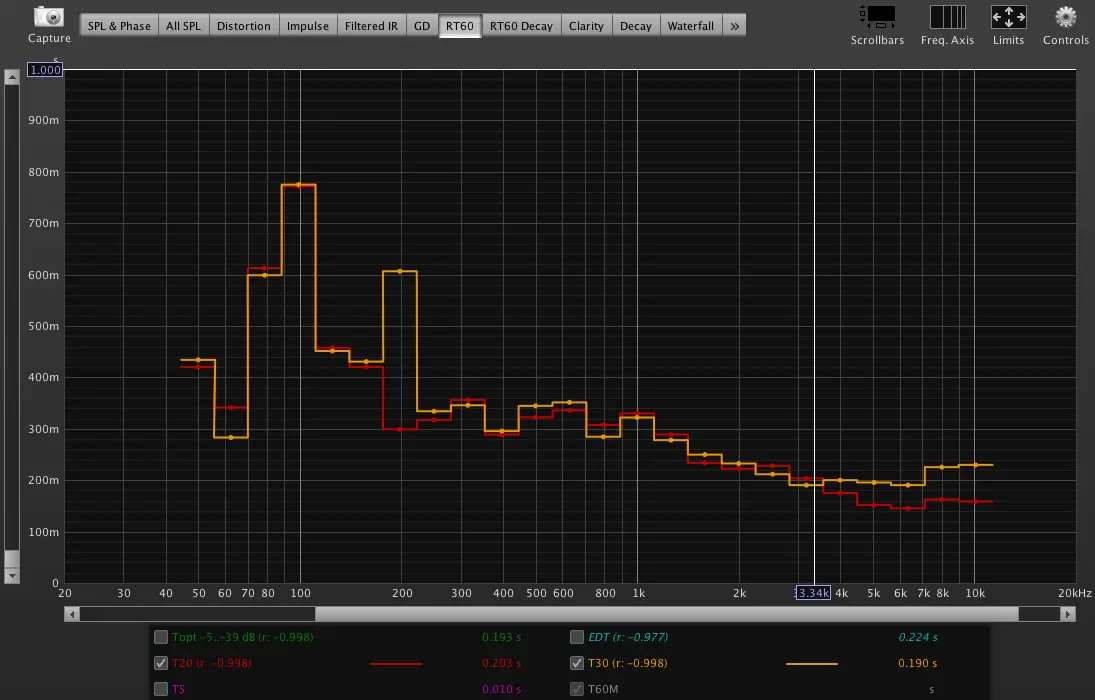Click the red T20 line swatch
Image resolution: width=1095 pixels, height=700 pixels.
(396, 663)
